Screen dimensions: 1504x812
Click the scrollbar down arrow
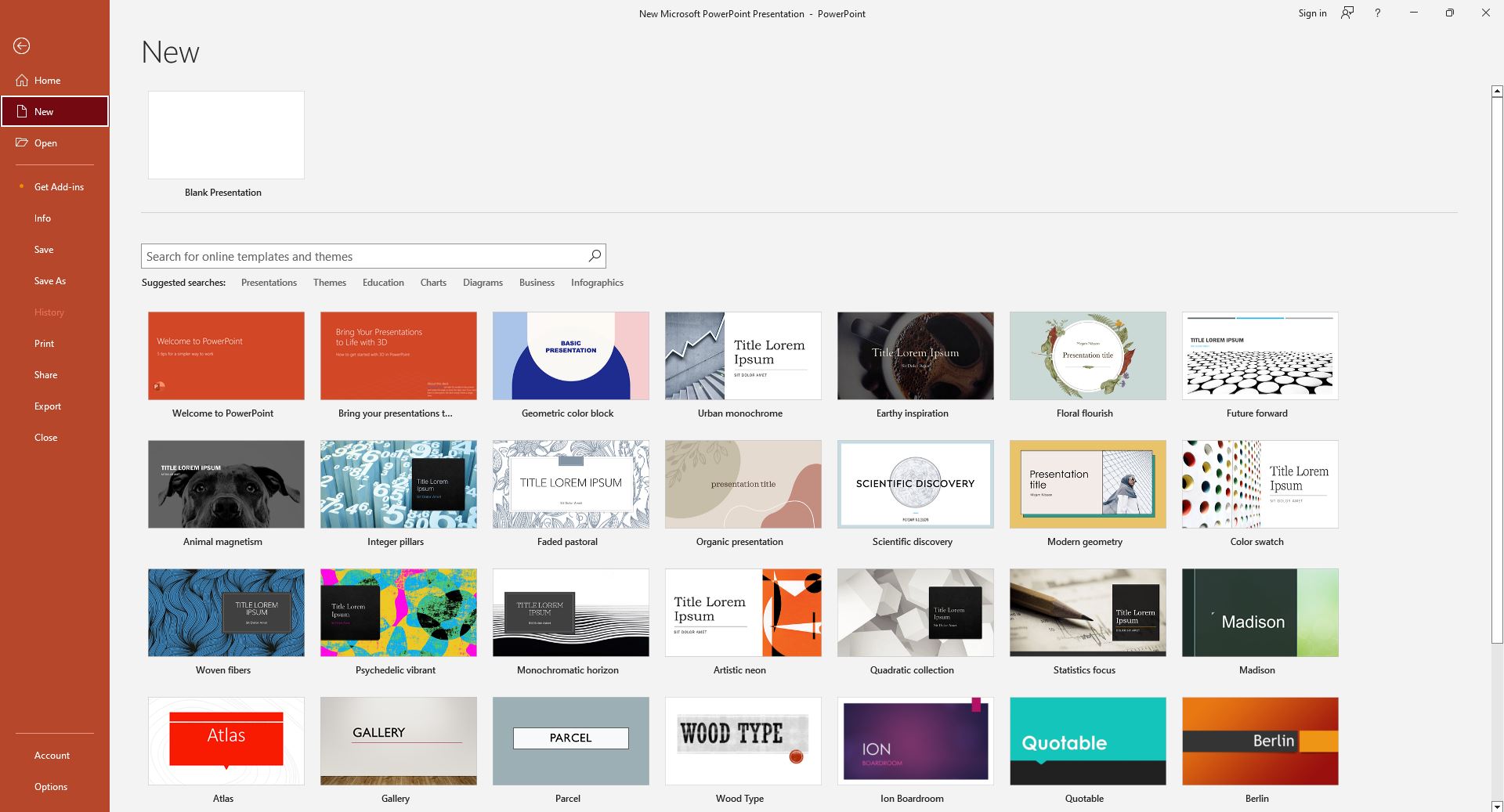pyautogui.click(x=1497, y=806)
